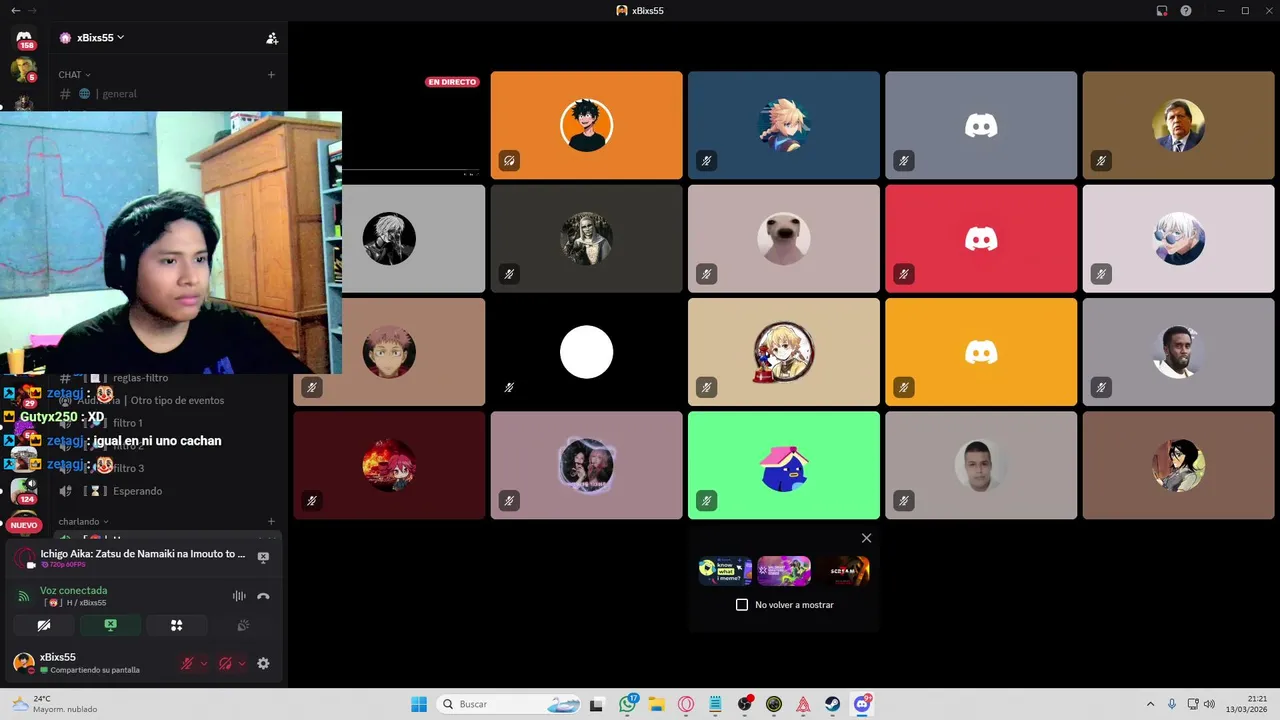Select the white dog avatar tile
The height and width of the screenshot is (720, 1280).
click(x=784, y=238)
